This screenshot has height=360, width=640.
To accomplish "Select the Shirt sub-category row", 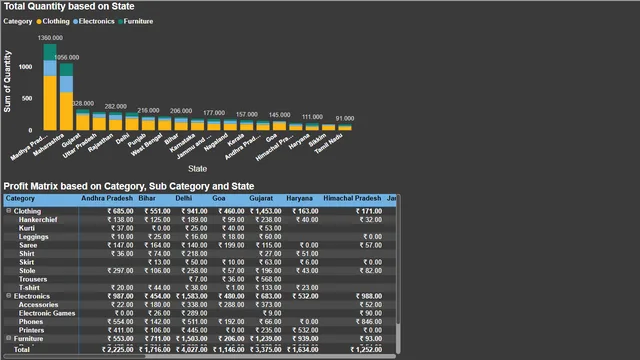I will pos(27,253).
